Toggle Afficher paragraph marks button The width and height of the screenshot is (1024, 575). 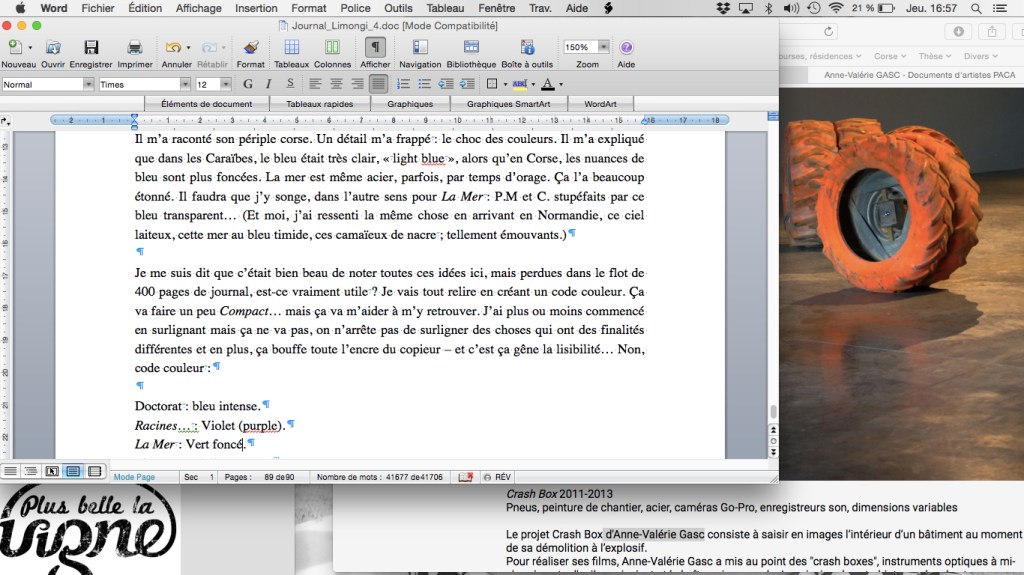coord(376,48)
